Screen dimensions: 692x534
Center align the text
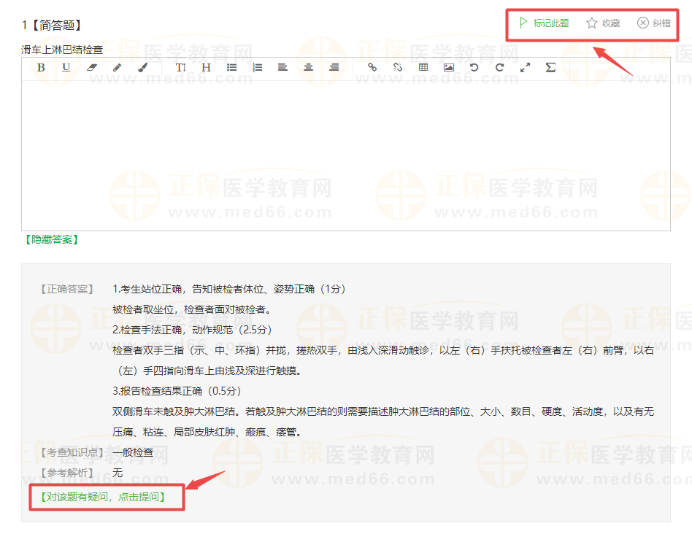[x=308, y=67]
